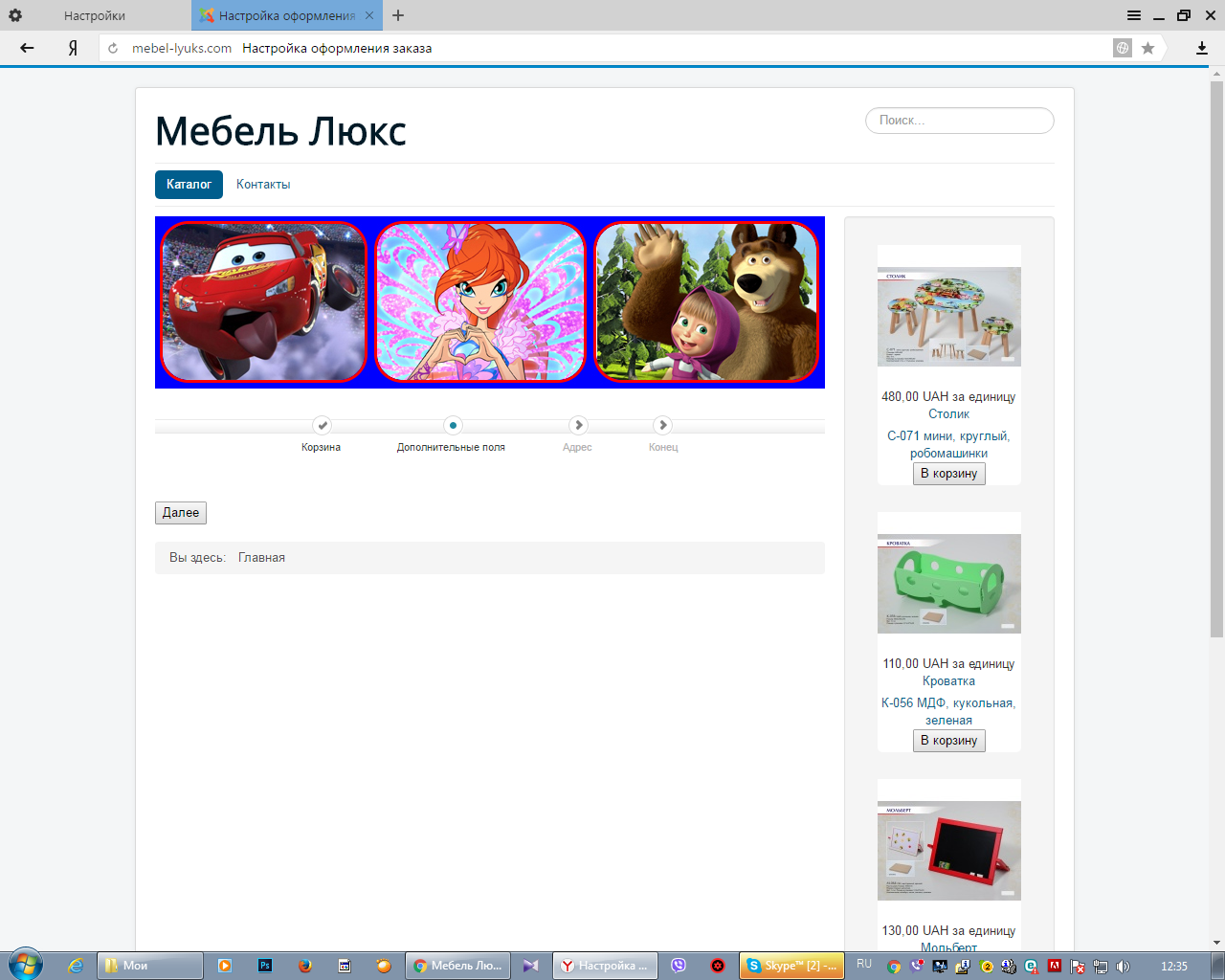Click the globe icon in the address bar

tap(1123, 48)
